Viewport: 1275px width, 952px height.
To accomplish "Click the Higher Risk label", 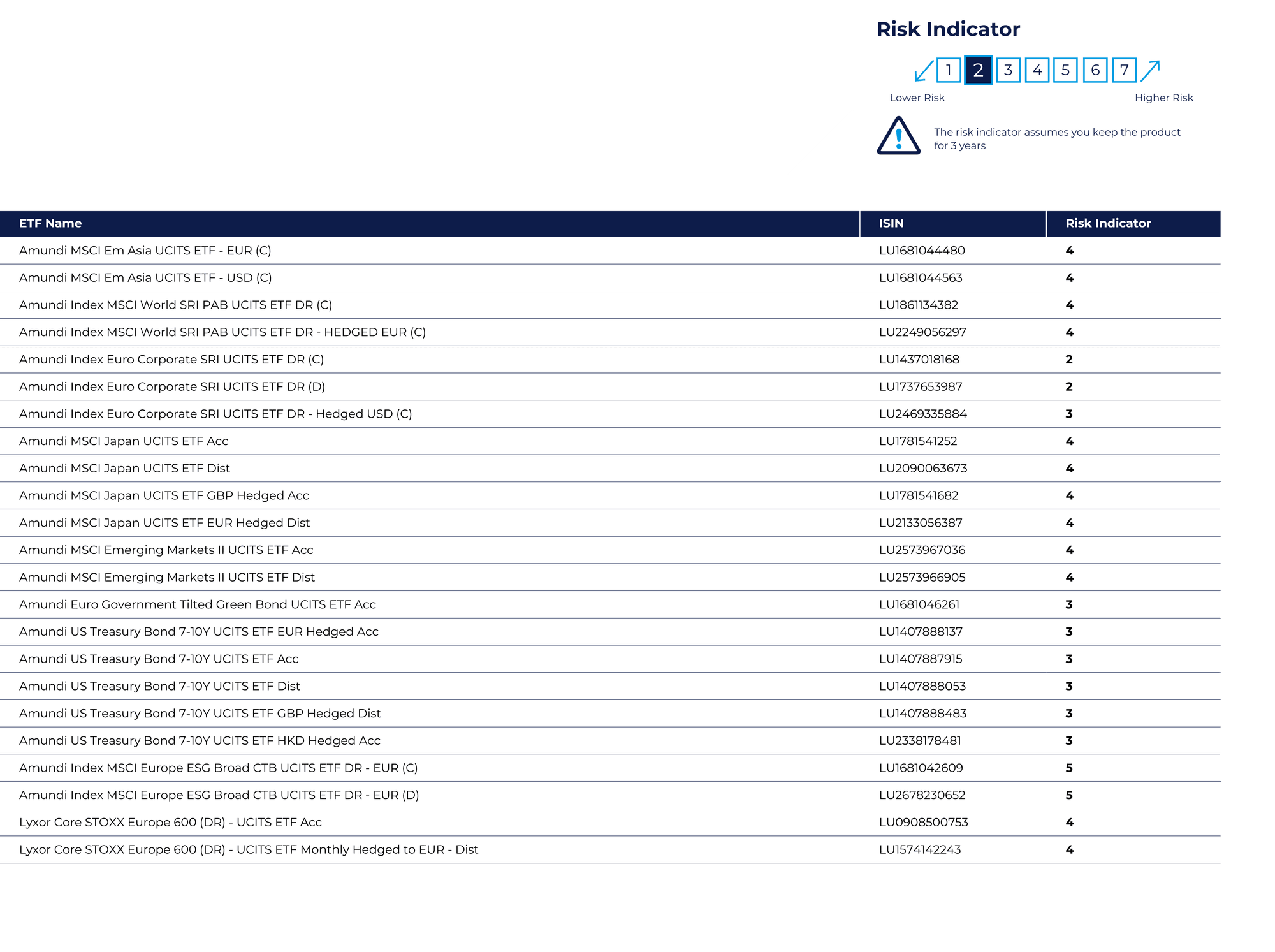I will point(1163,98).
